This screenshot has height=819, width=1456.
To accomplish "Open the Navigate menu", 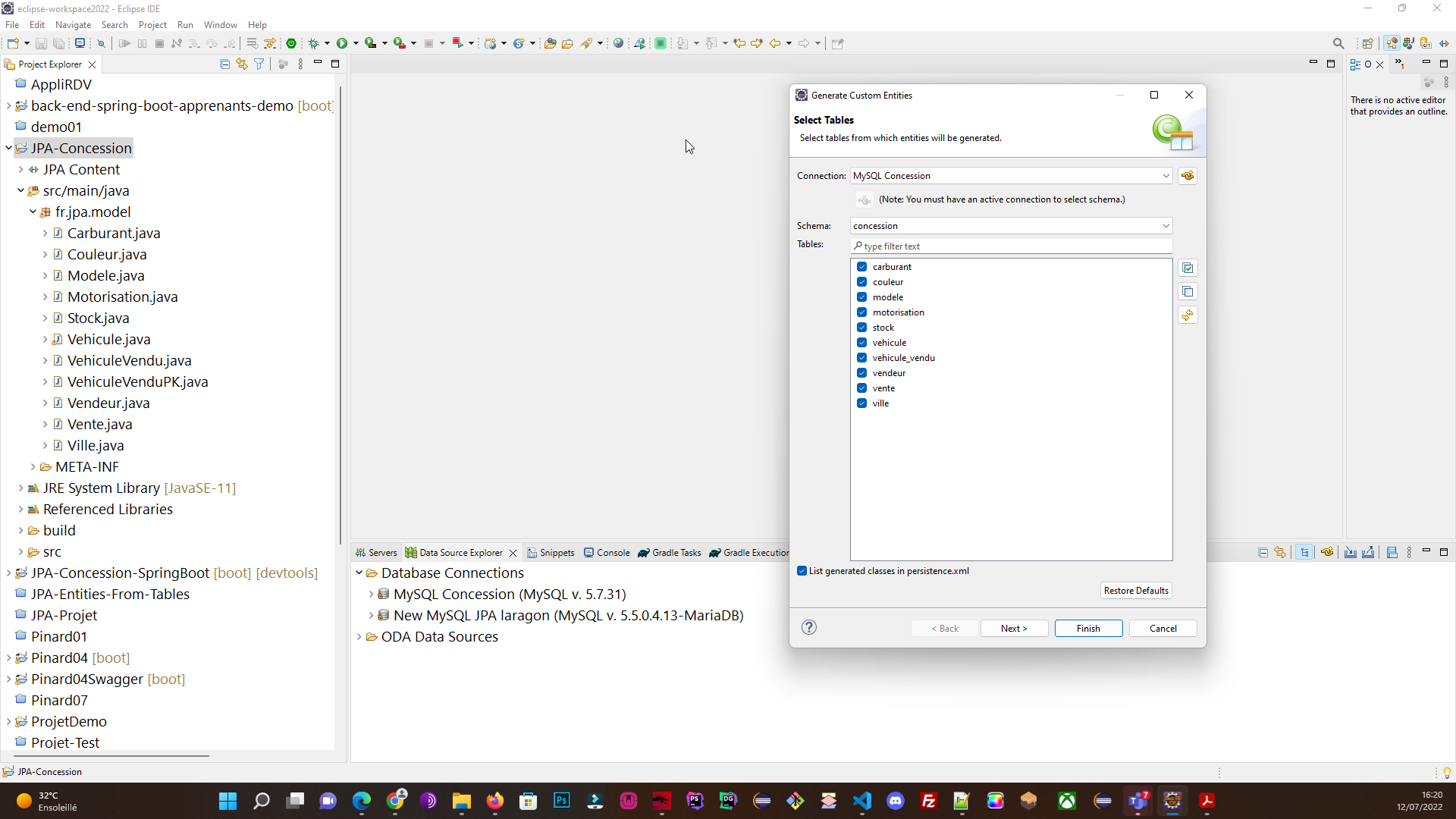I will [x=73, y=25].
